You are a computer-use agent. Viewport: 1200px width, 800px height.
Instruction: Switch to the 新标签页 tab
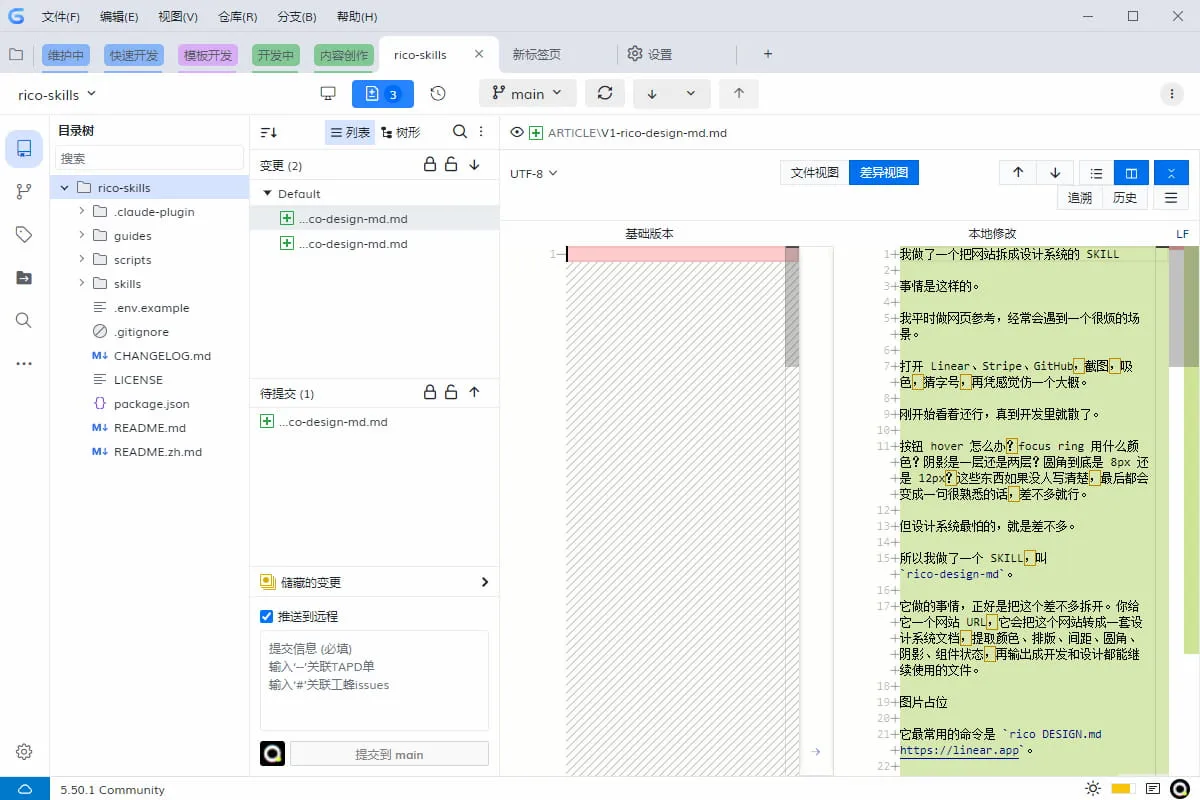tap(536, 54)
